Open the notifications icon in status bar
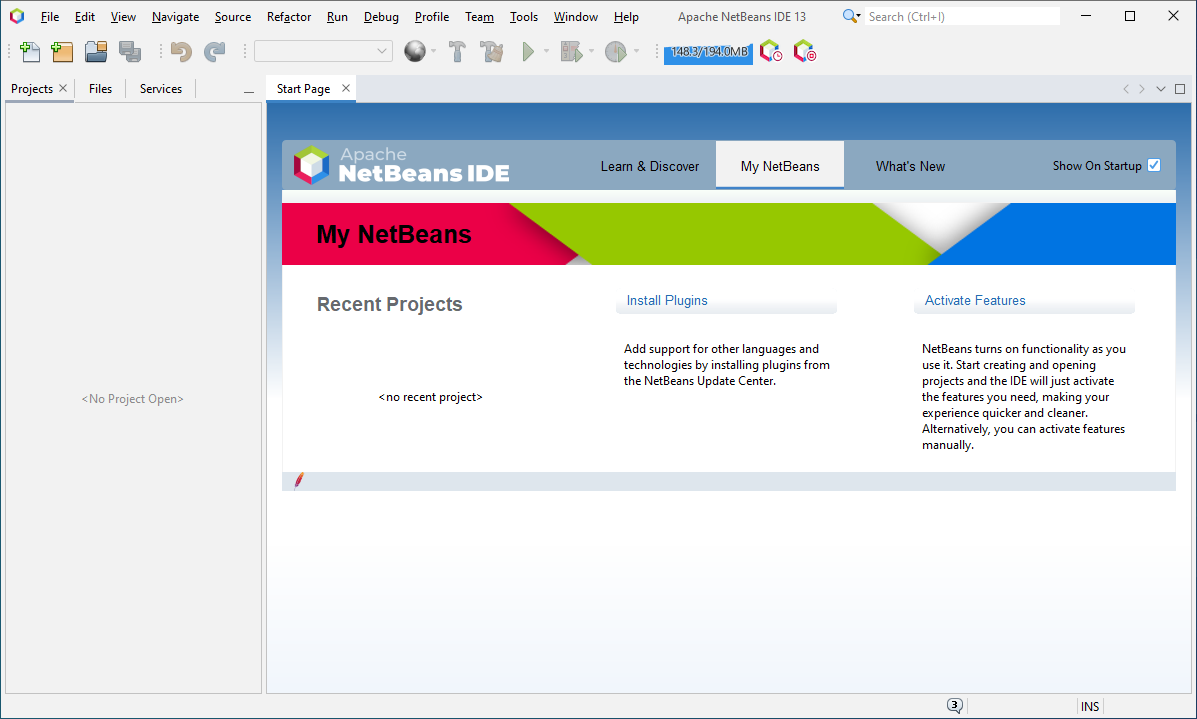1197x719 pixels. (955, 706)
